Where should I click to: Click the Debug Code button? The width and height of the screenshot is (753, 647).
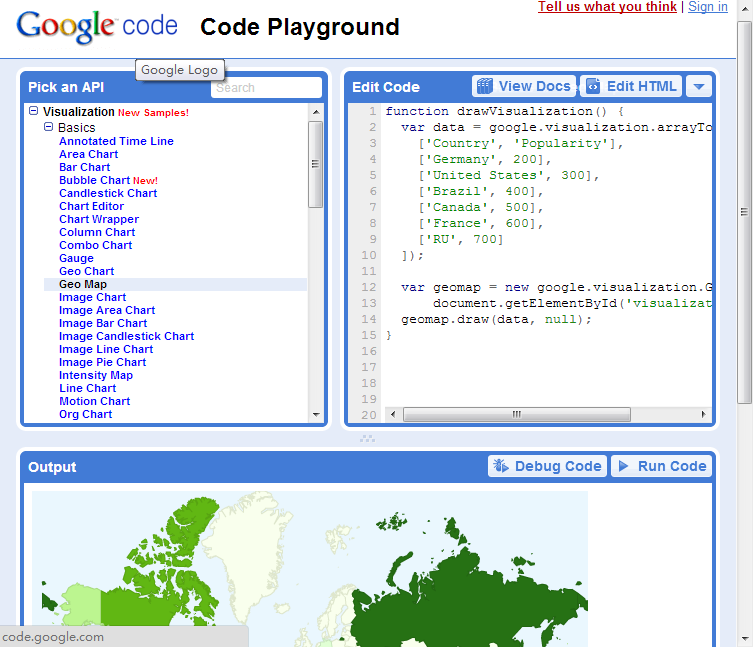click(x=547, y=466)
